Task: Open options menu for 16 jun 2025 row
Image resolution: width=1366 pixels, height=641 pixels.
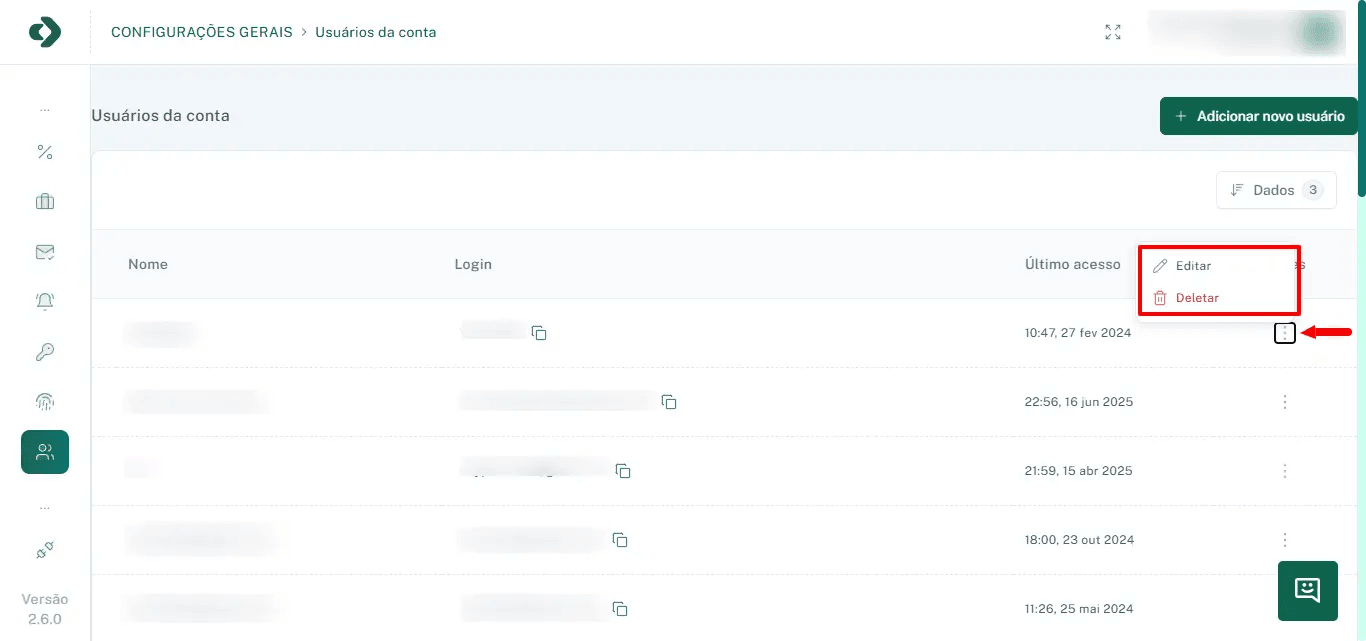Action: point(1285,402)
